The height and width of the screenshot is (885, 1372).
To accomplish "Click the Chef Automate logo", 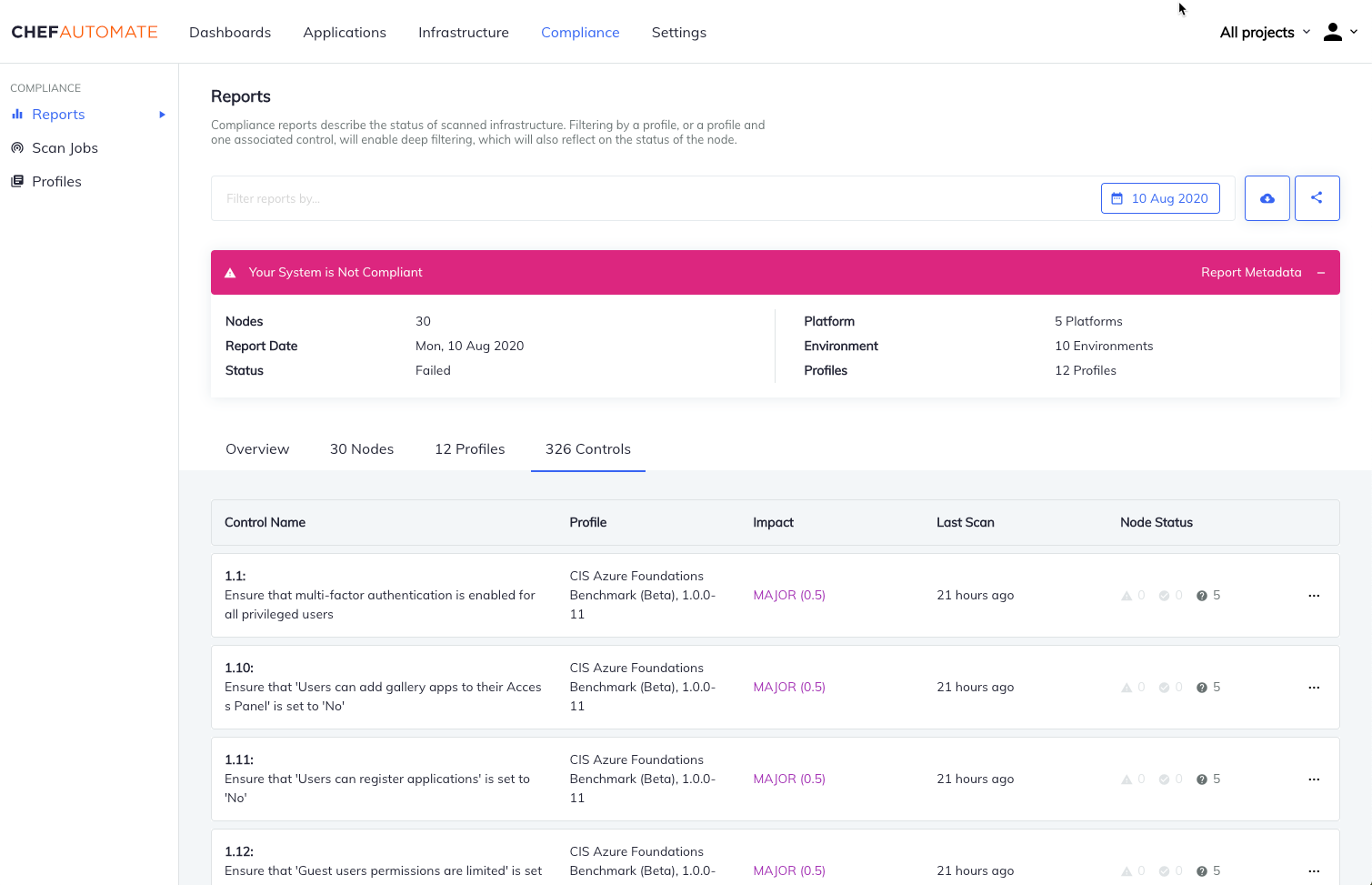I will tap(85, 32).
